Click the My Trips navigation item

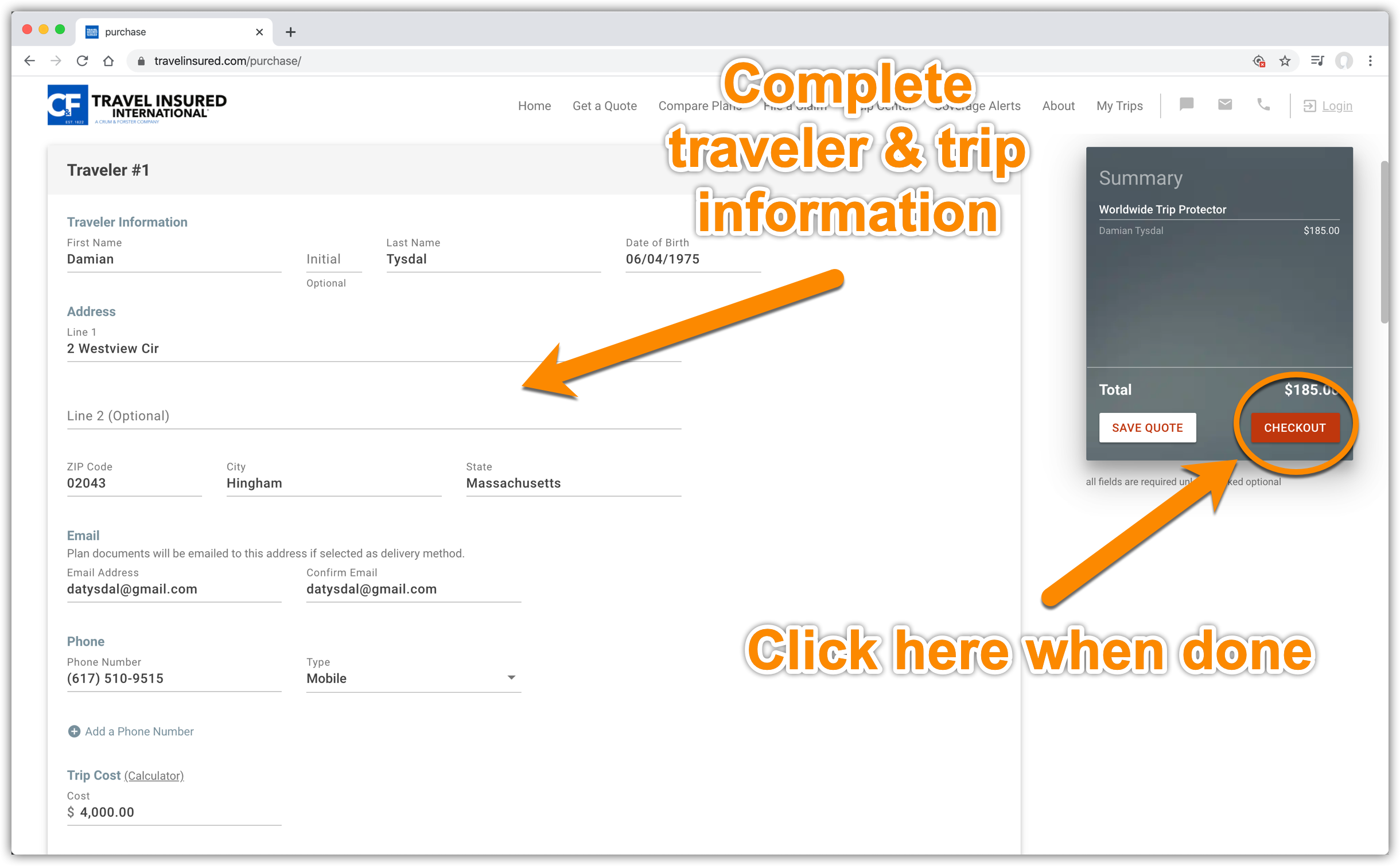click(x=1118, y=104)
